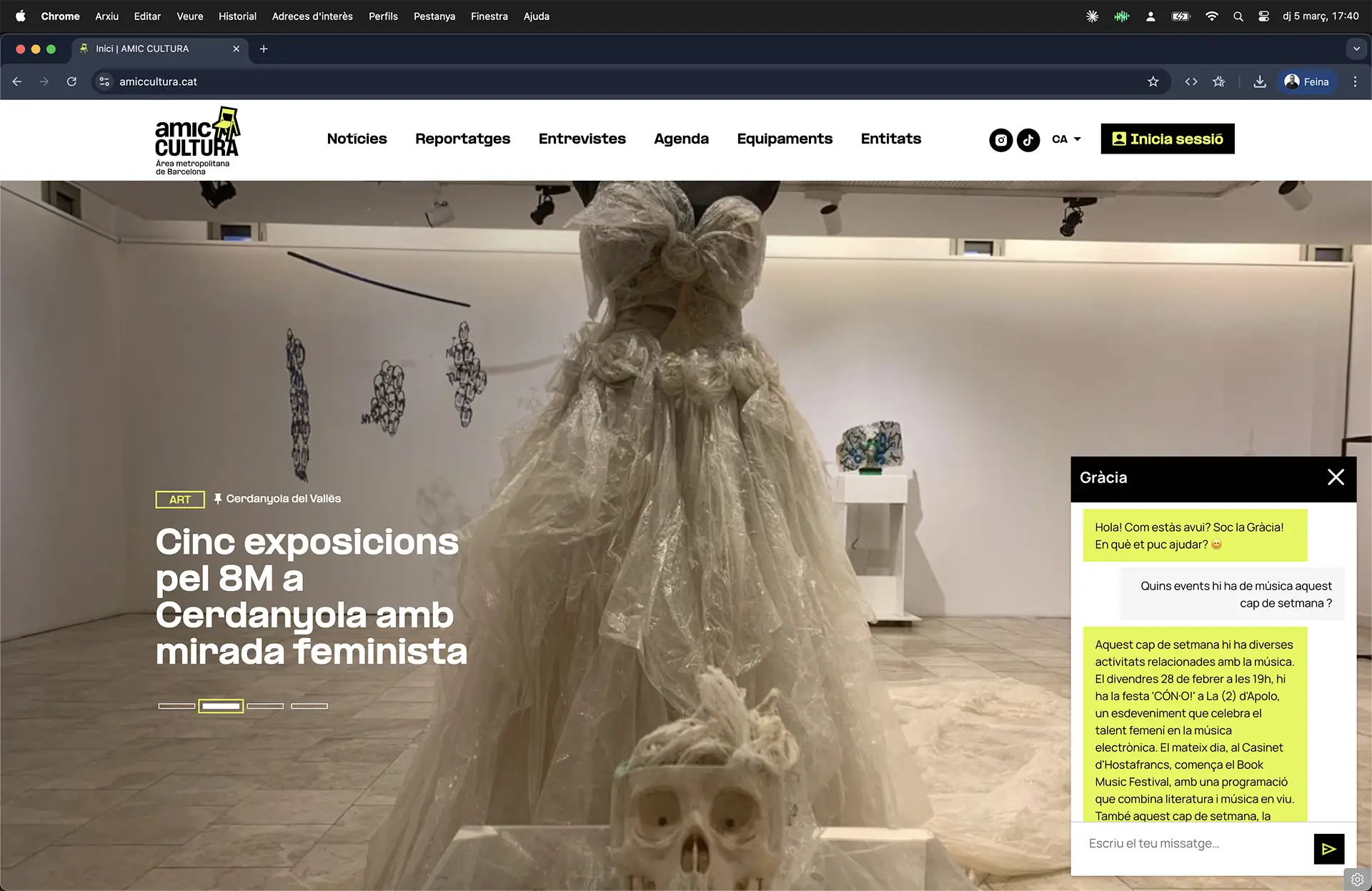The width and height of the screenshot is (1372, 891).
Task: Open the macOS Spotlight search icon
Action: [1238, 16]
